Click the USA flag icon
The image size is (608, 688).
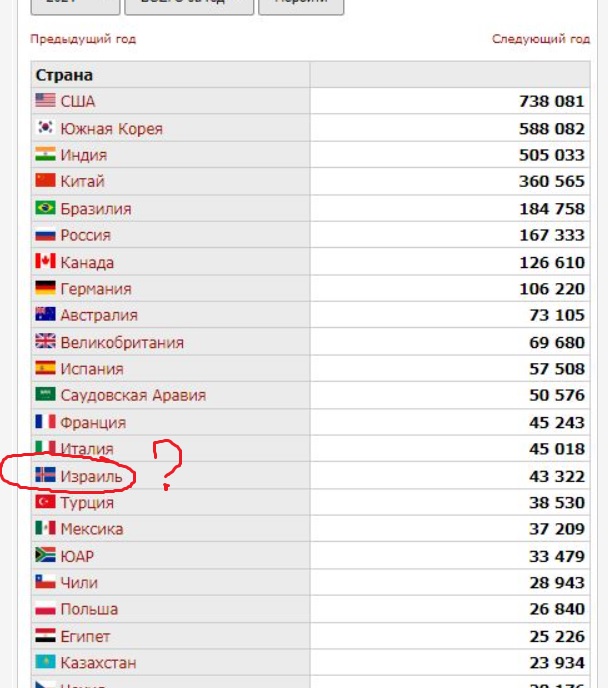[x=45, y=100]
